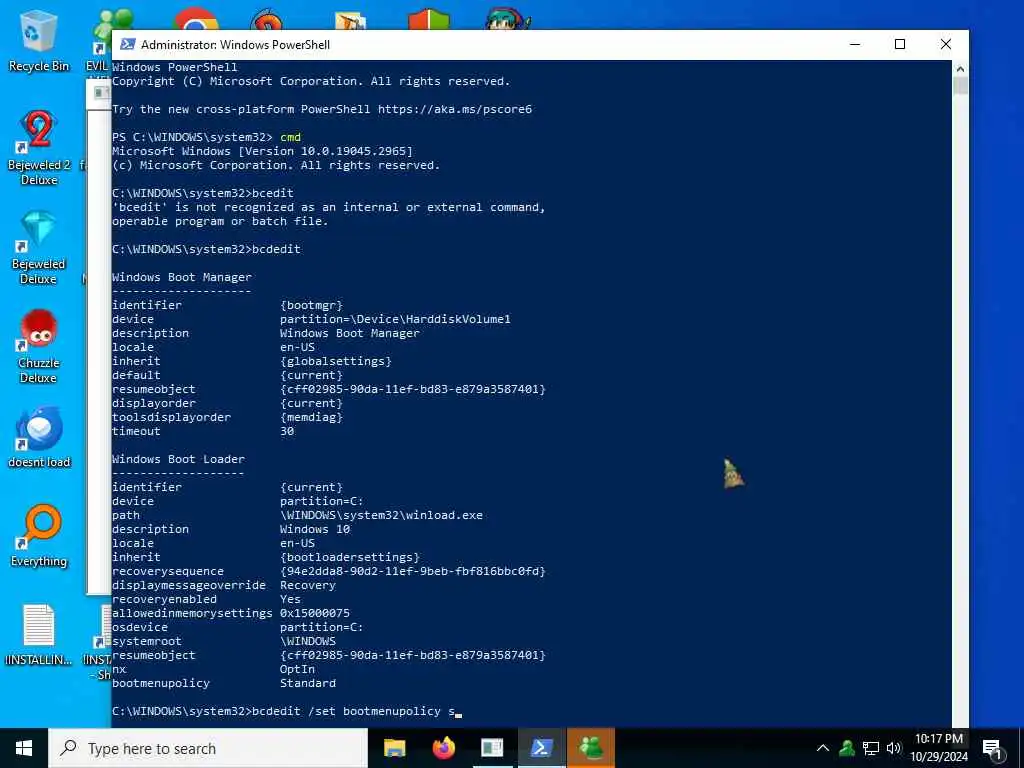The width and height of the screenshot is (1024, 768).
Task: Select the Recycle Bin desktop icon
Action: click(39, 40)
